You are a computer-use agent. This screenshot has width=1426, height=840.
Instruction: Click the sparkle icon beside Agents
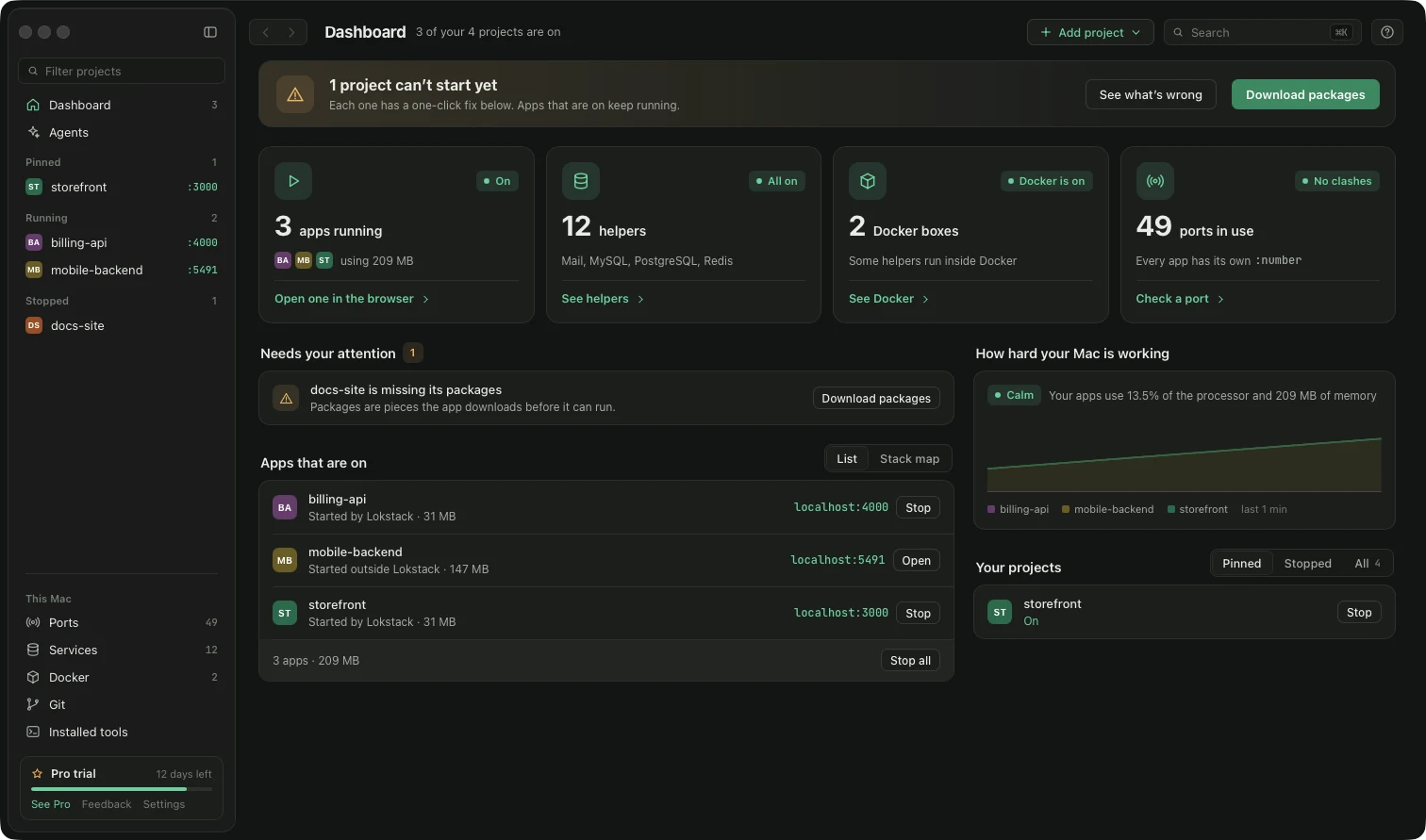[34, 132]
